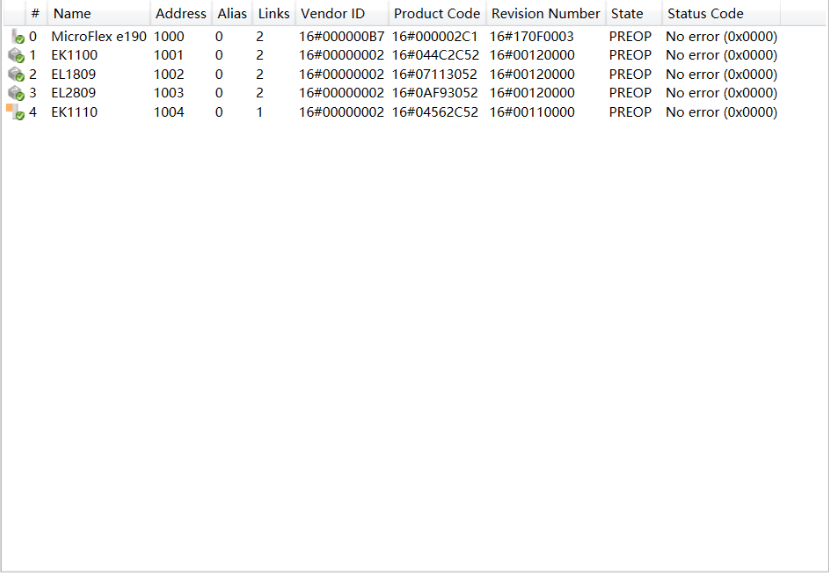
Task: Click the status code of EK1100 row
Action: point(722,55)
